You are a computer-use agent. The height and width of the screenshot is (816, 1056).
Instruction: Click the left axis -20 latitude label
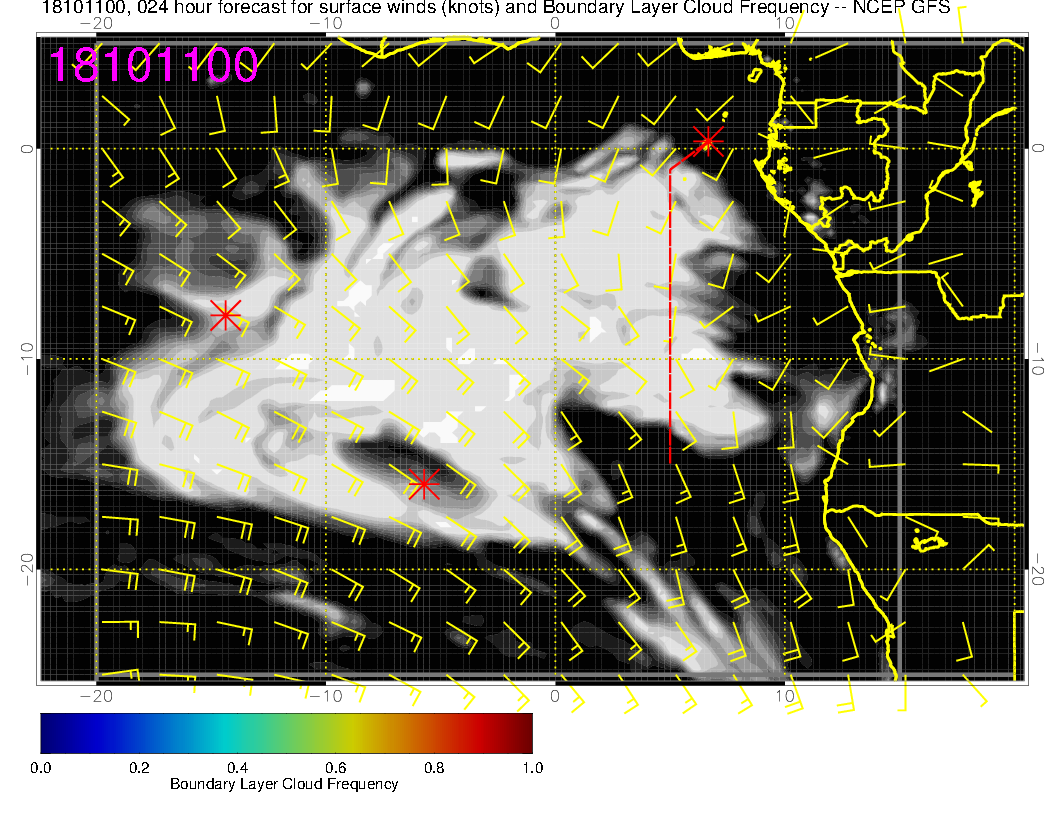(27, 570)
